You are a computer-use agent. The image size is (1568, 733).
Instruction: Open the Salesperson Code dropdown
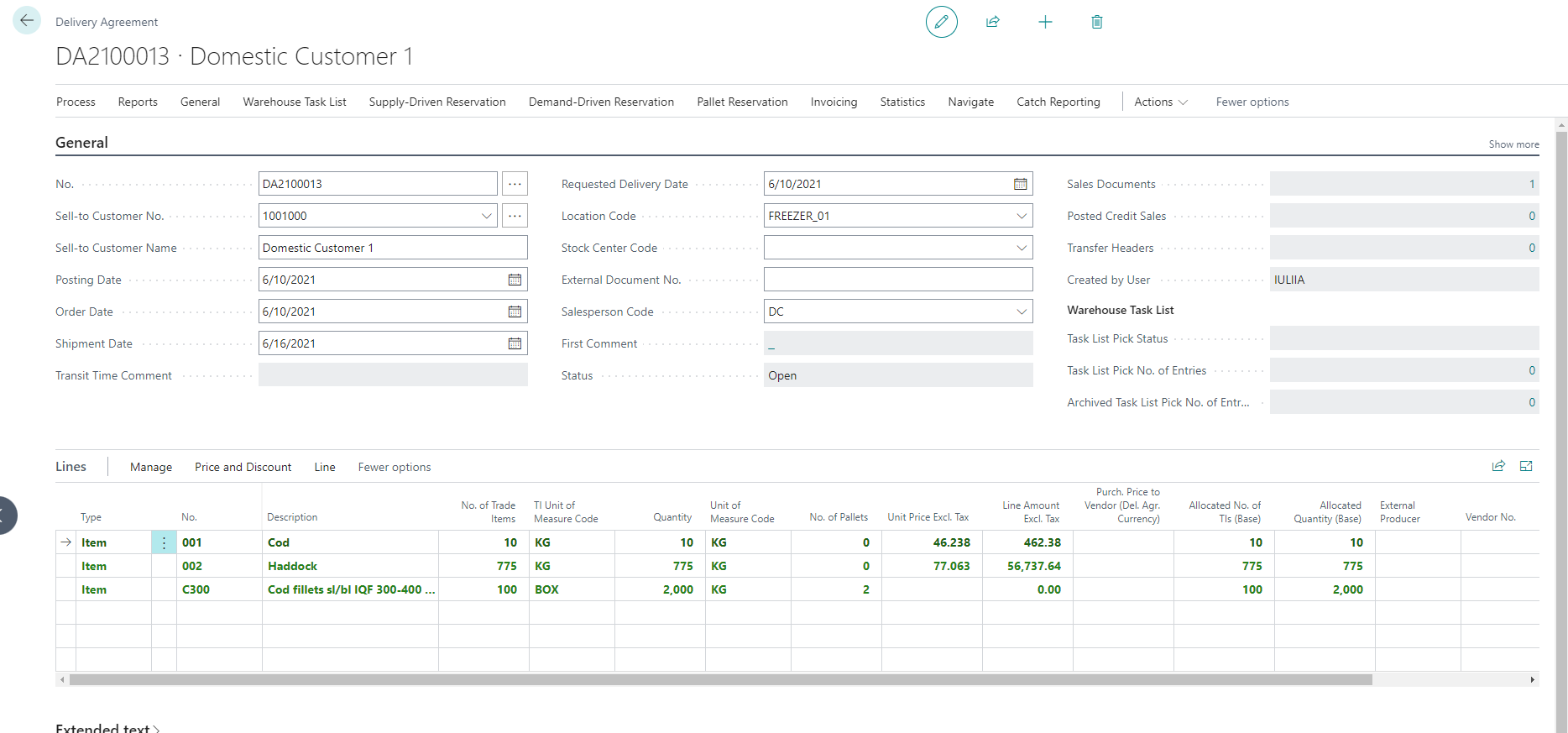pyautogui.click(x=1021, y=312)
